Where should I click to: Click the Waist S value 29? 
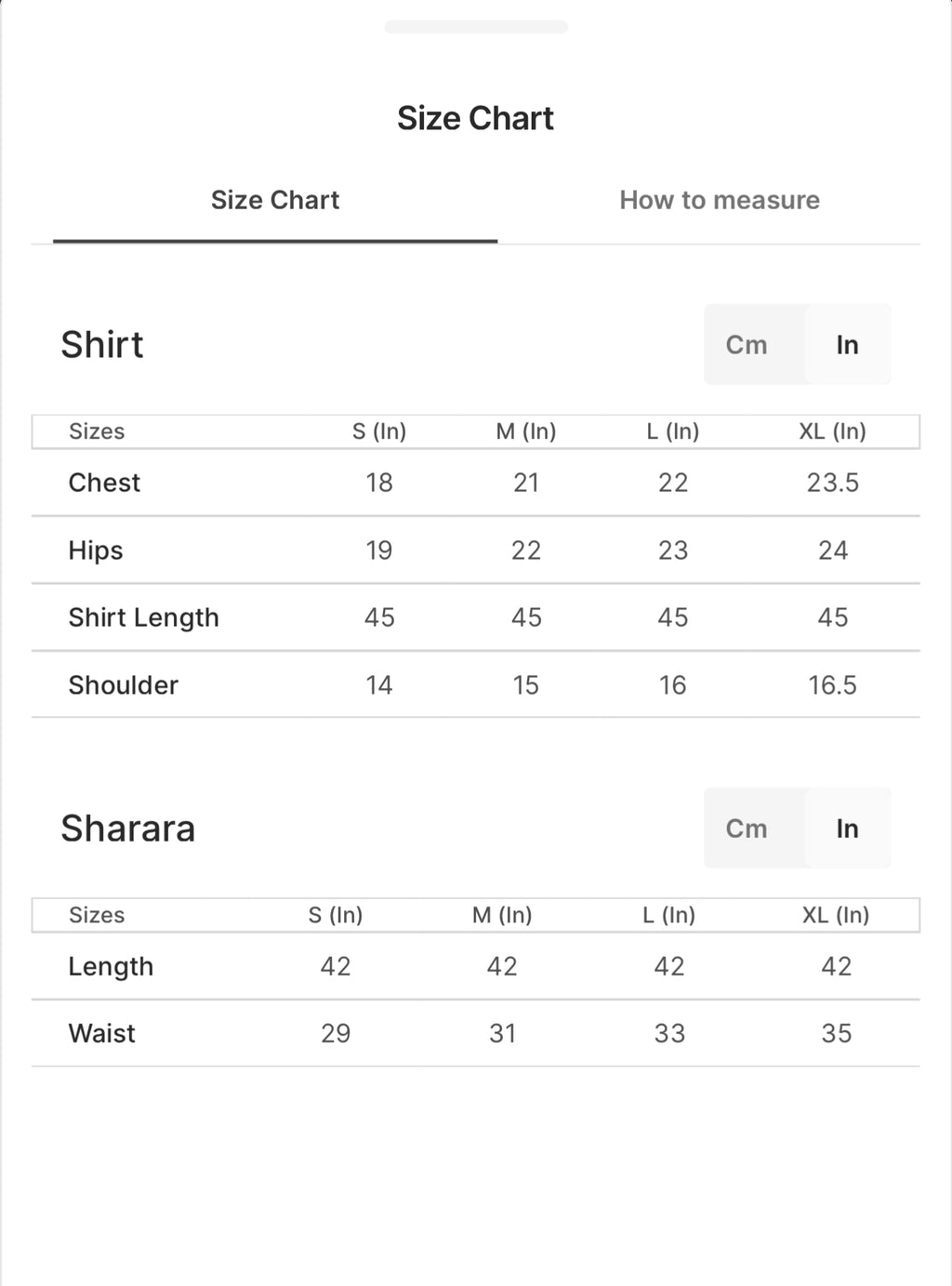tap(336, 1033)
